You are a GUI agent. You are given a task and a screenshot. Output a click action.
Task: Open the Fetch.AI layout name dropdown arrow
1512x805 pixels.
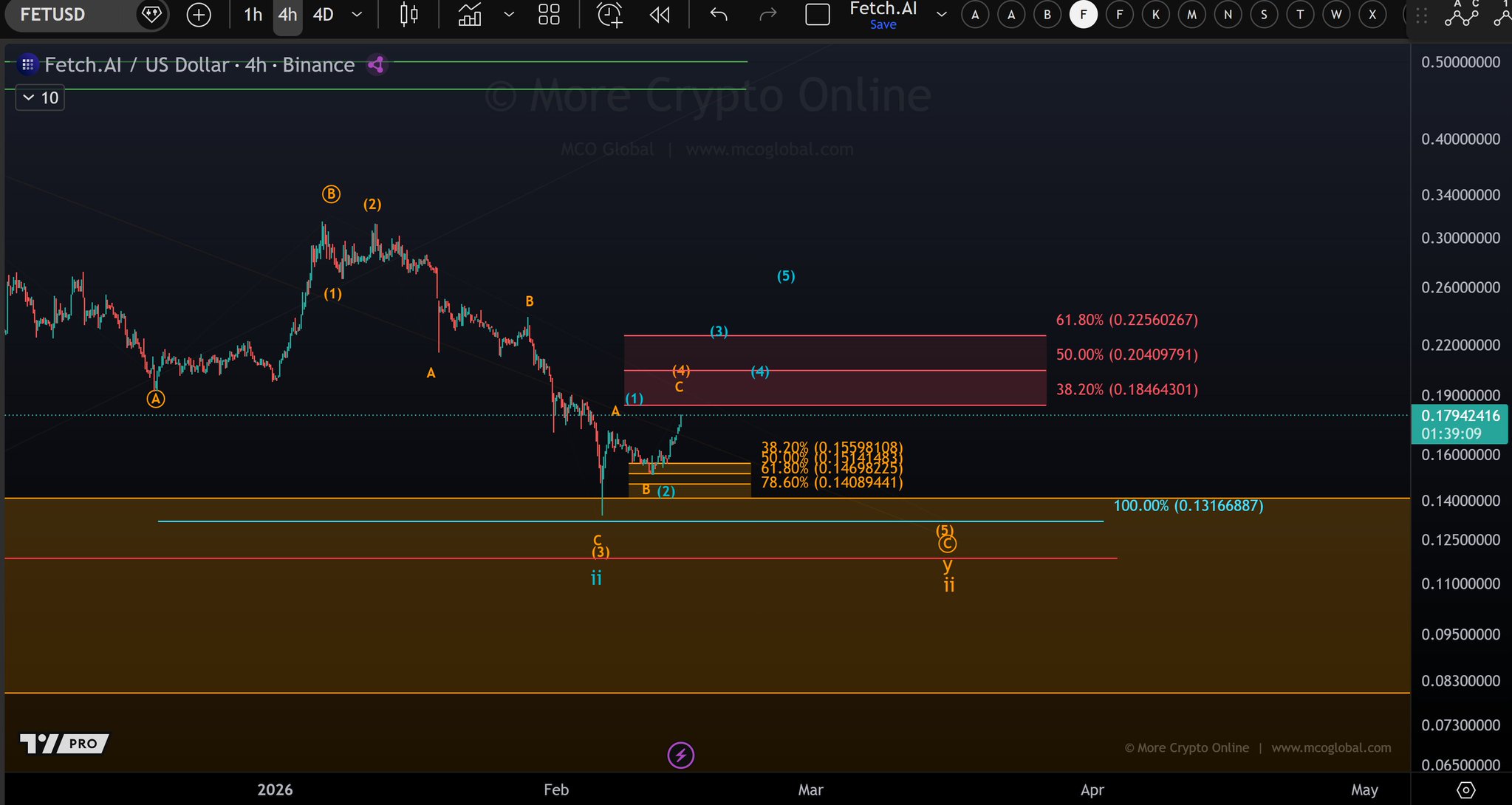(941, 14)
